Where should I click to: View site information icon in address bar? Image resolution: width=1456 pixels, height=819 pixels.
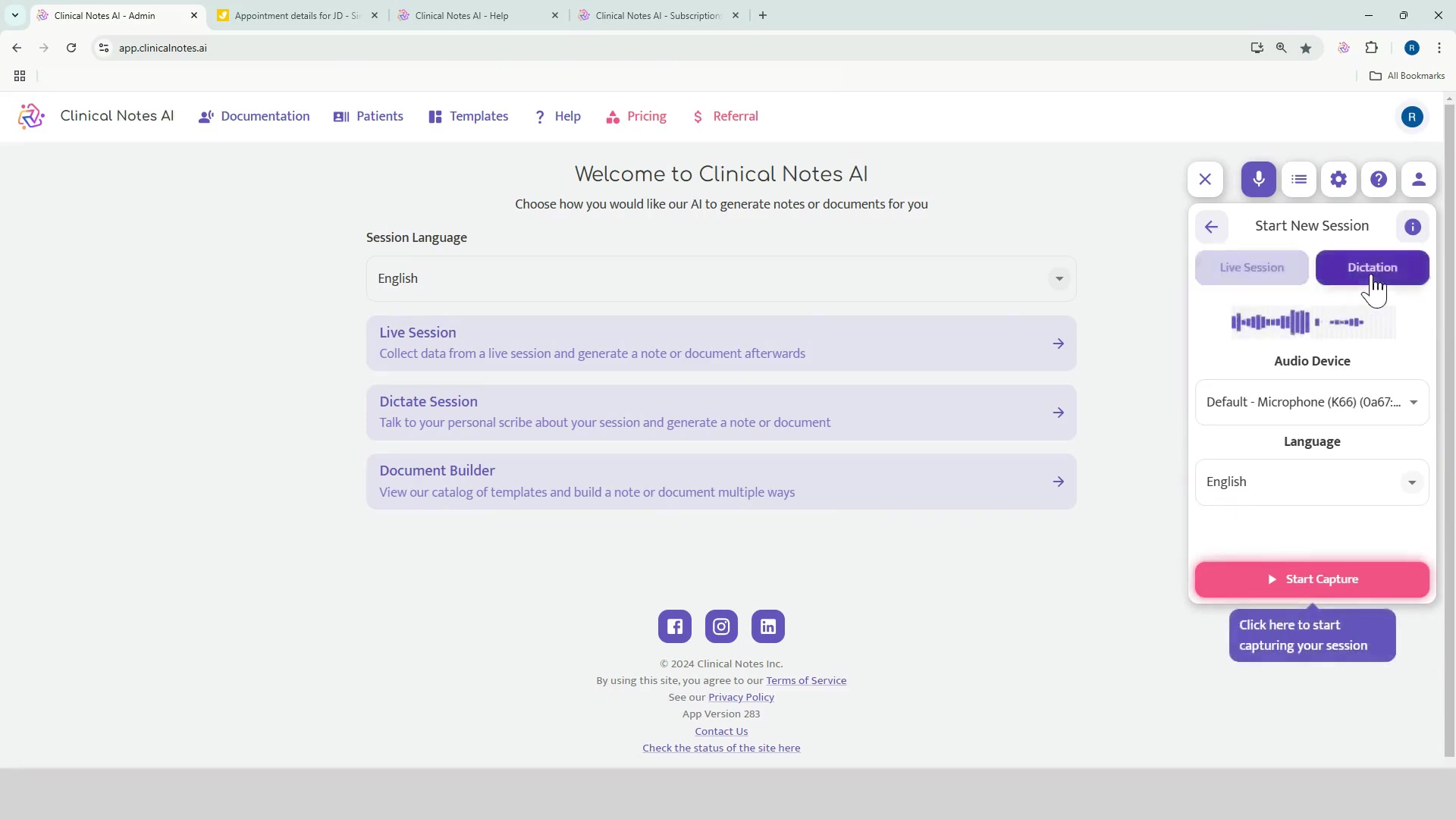[x=104, y=48]
